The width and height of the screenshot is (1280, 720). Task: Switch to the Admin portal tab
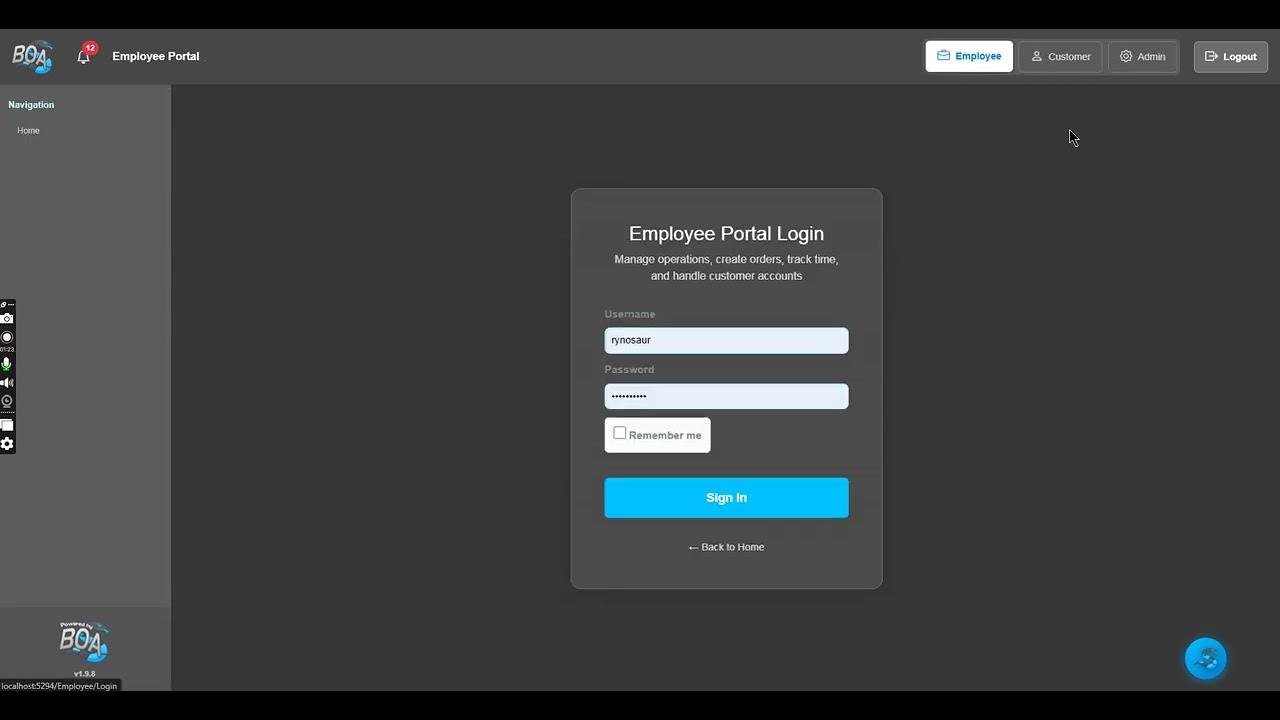click(x=1143, y=56)
